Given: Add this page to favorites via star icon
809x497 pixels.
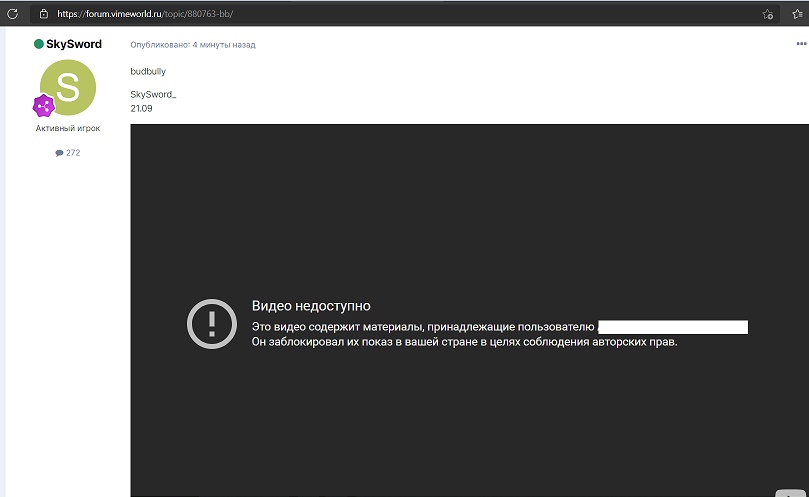Looking at the screenshot, I should click(767, 14).
